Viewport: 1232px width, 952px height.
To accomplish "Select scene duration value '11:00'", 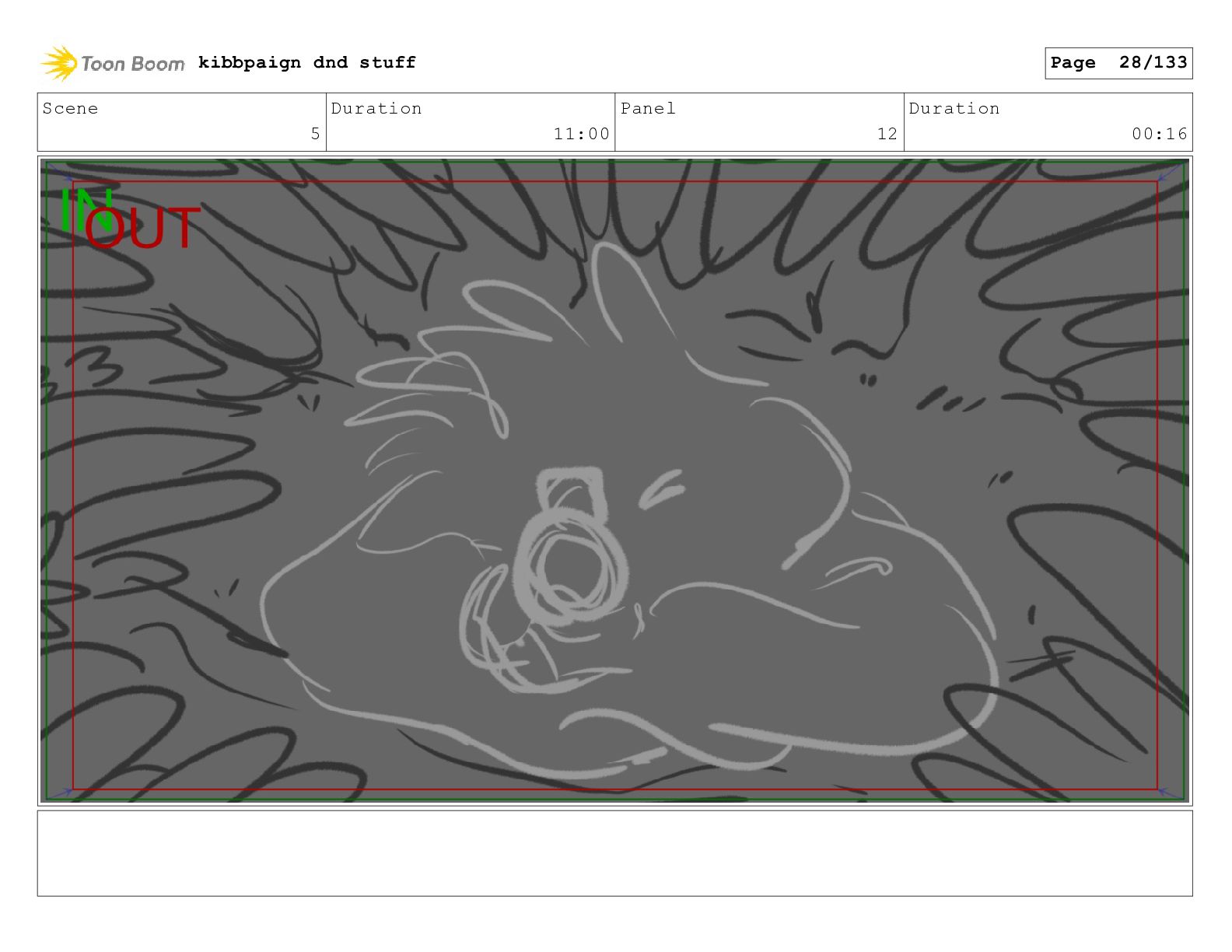I will (x=582, y=134).
